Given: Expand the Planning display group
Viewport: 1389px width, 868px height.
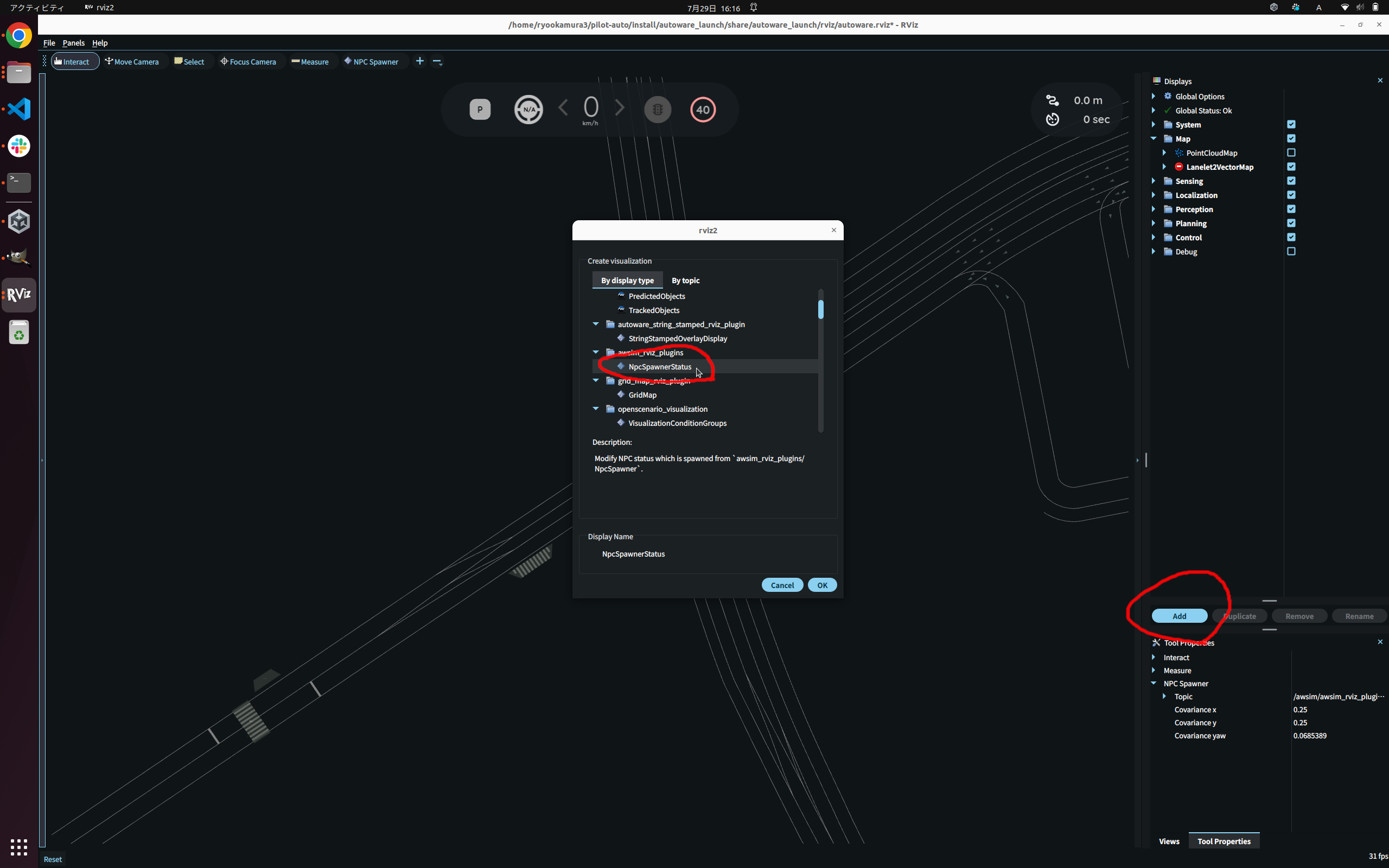Looking at the screenshot, I should (1154, 224).
